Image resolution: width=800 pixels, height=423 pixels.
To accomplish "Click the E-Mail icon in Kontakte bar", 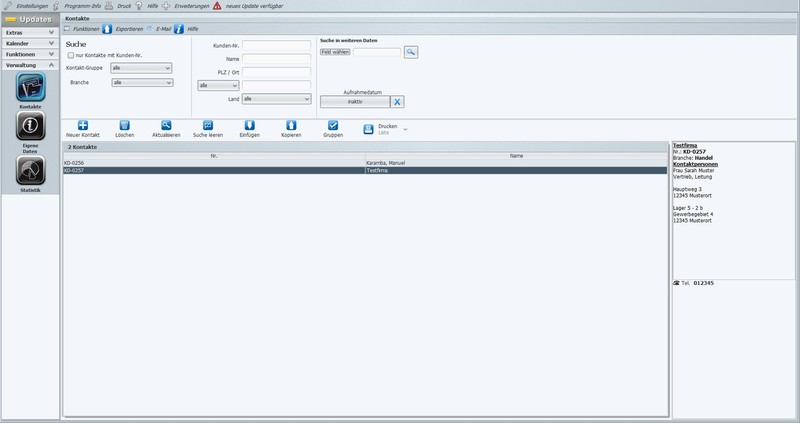I will tap(149, 29).
